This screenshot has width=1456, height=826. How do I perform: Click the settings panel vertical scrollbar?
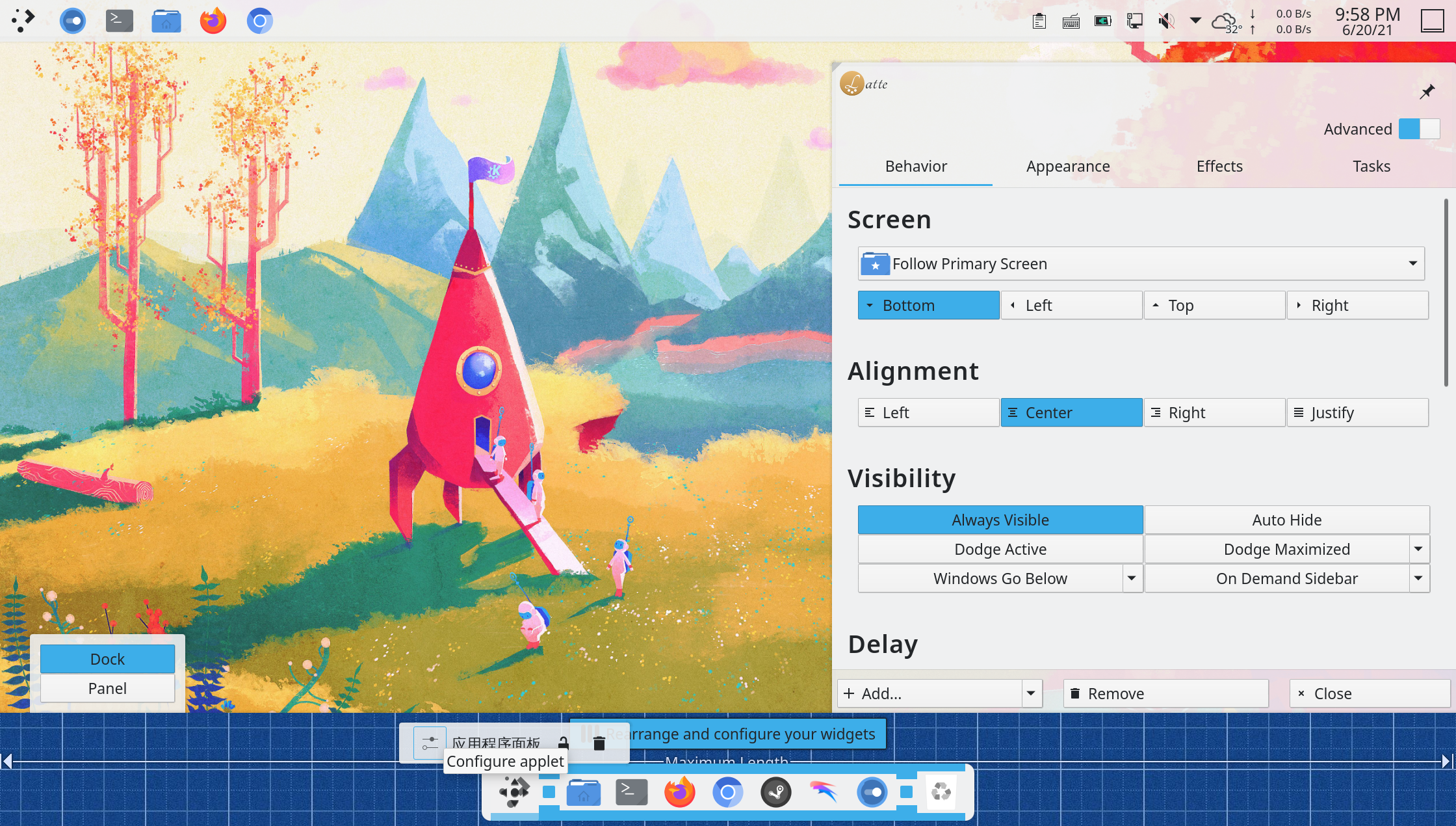click(1446, 293)
